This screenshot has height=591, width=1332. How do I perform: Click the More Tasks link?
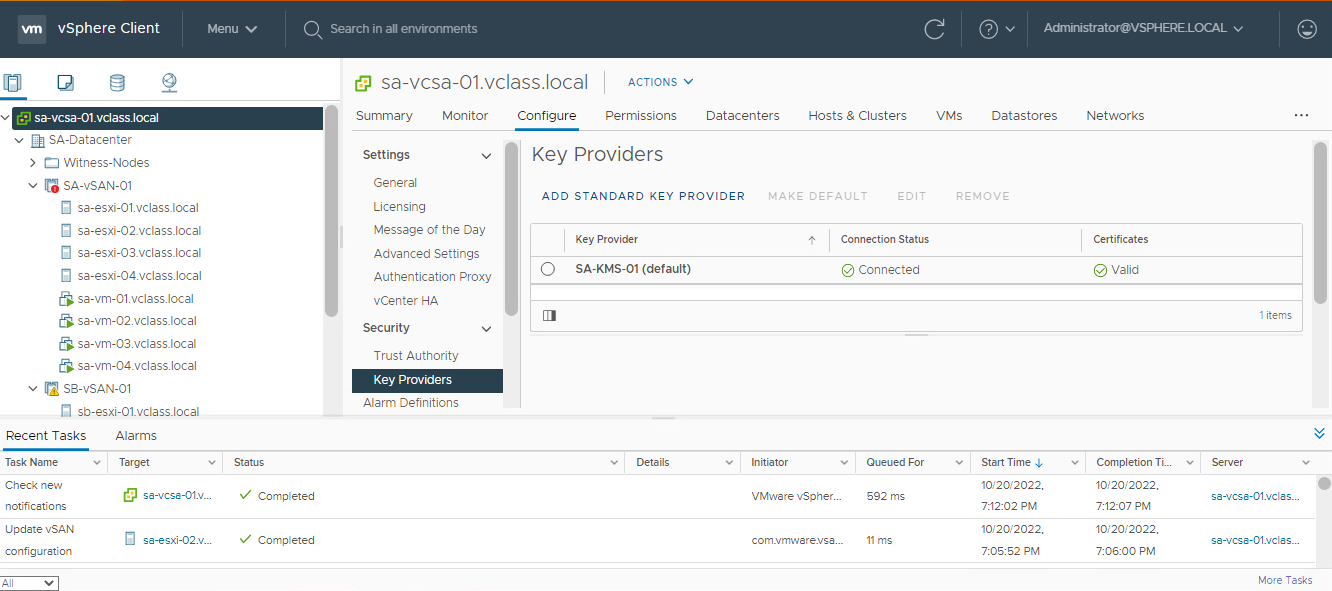1285,580
